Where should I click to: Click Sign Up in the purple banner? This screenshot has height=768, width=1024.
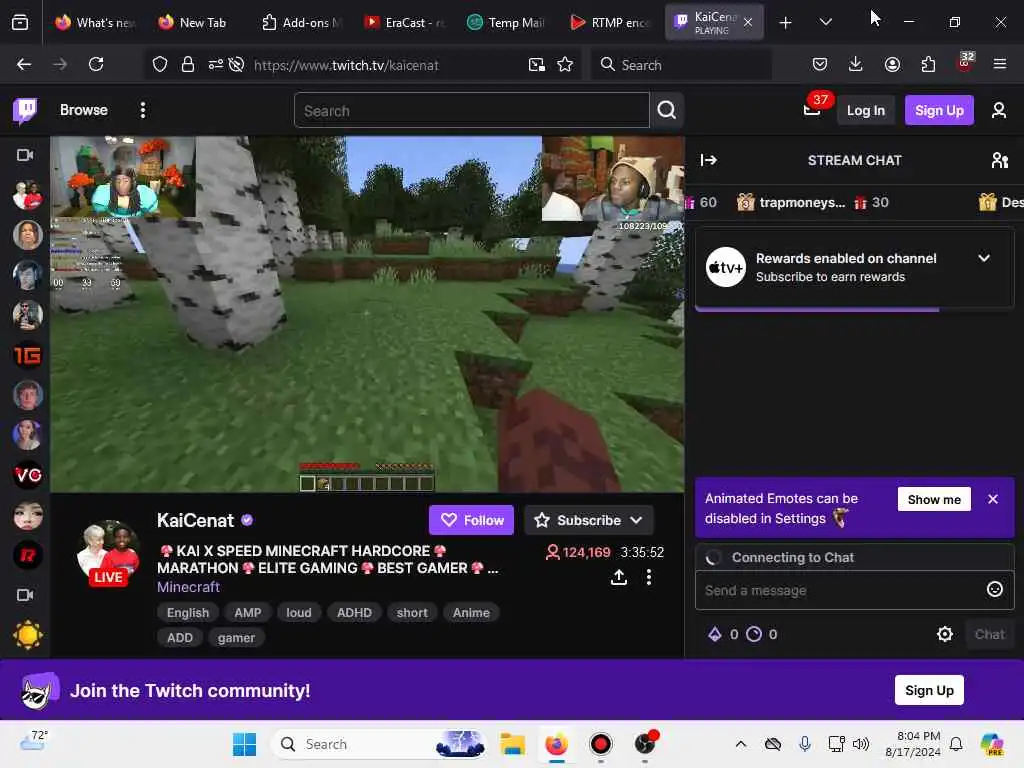pos(929,690)
